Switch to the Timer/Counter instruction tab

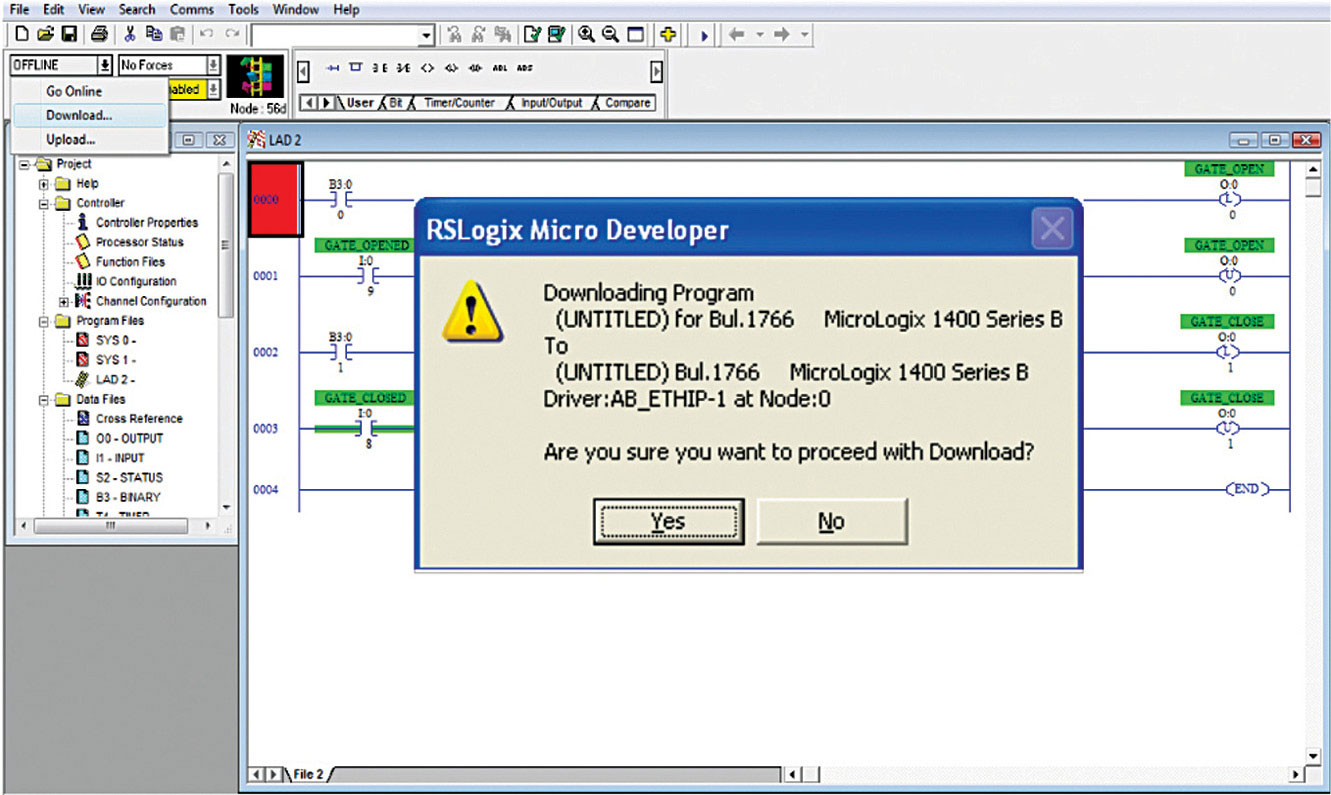pos(459,103)
